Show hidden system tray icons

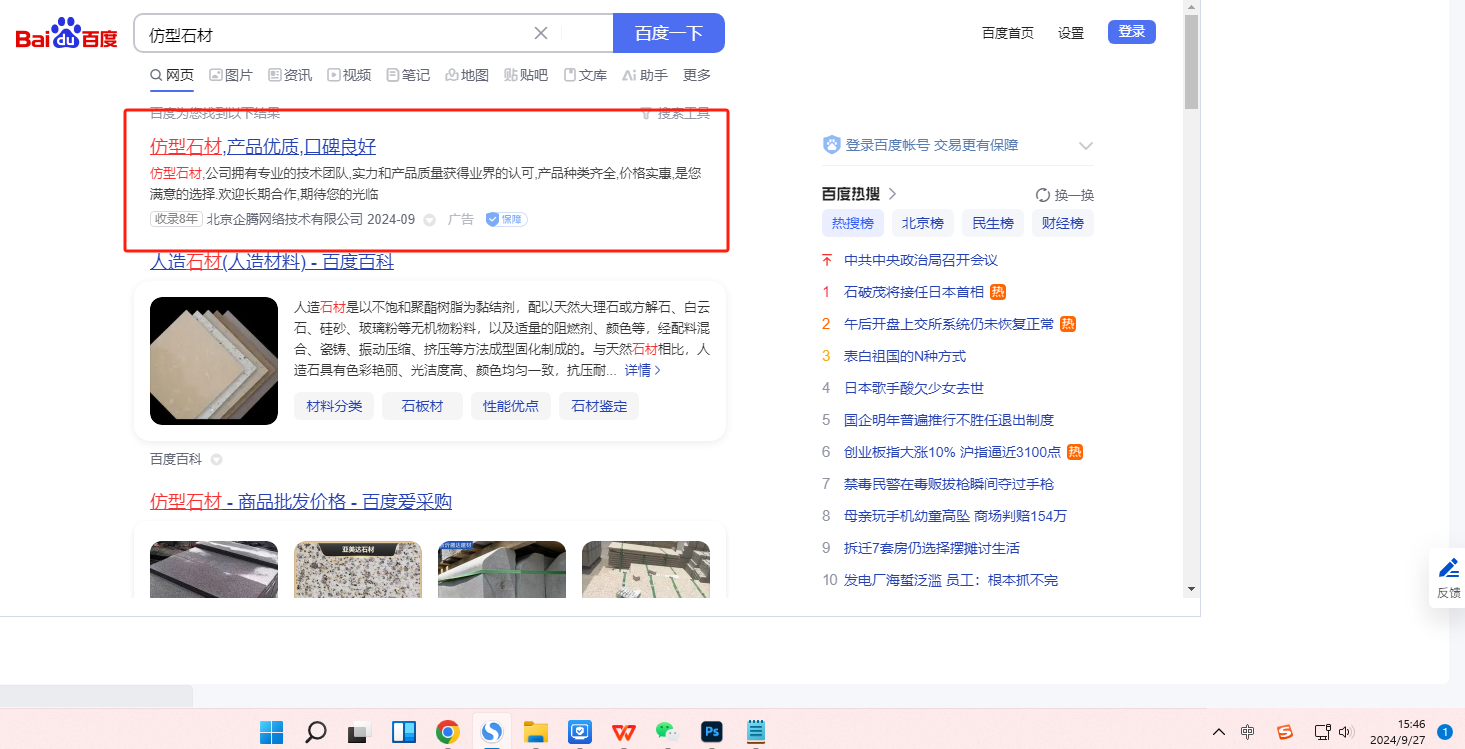coord(1218,732)
